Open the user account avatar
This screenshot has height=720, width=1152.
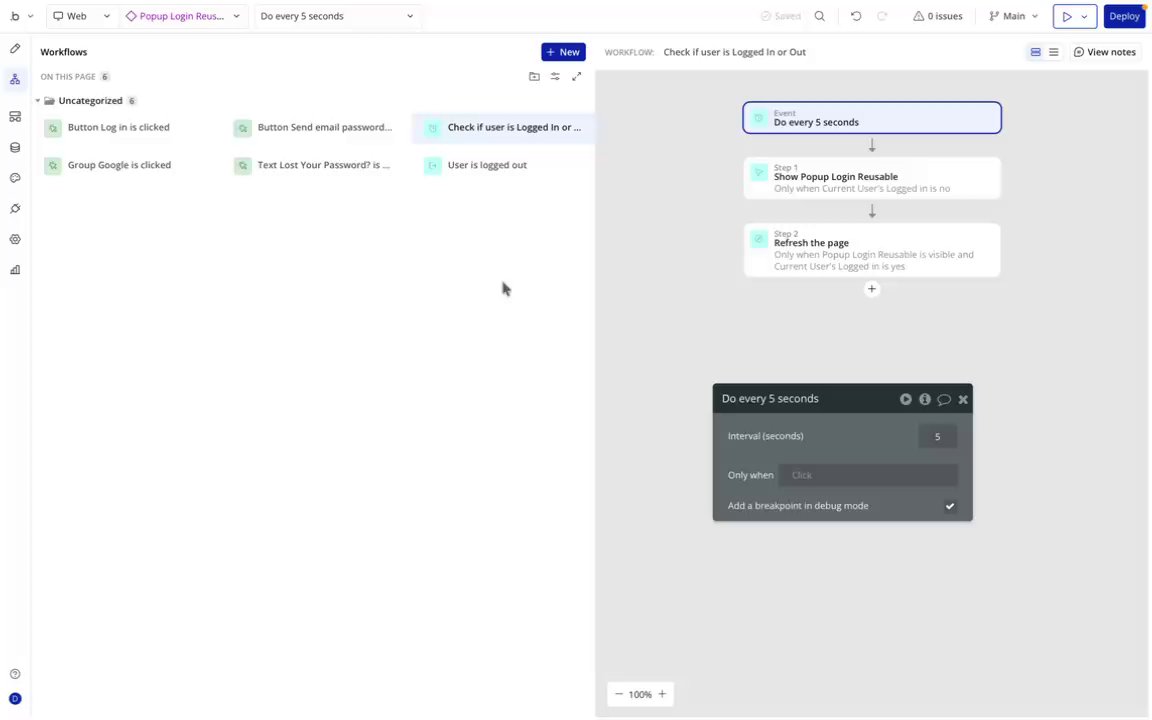[15, 699]
